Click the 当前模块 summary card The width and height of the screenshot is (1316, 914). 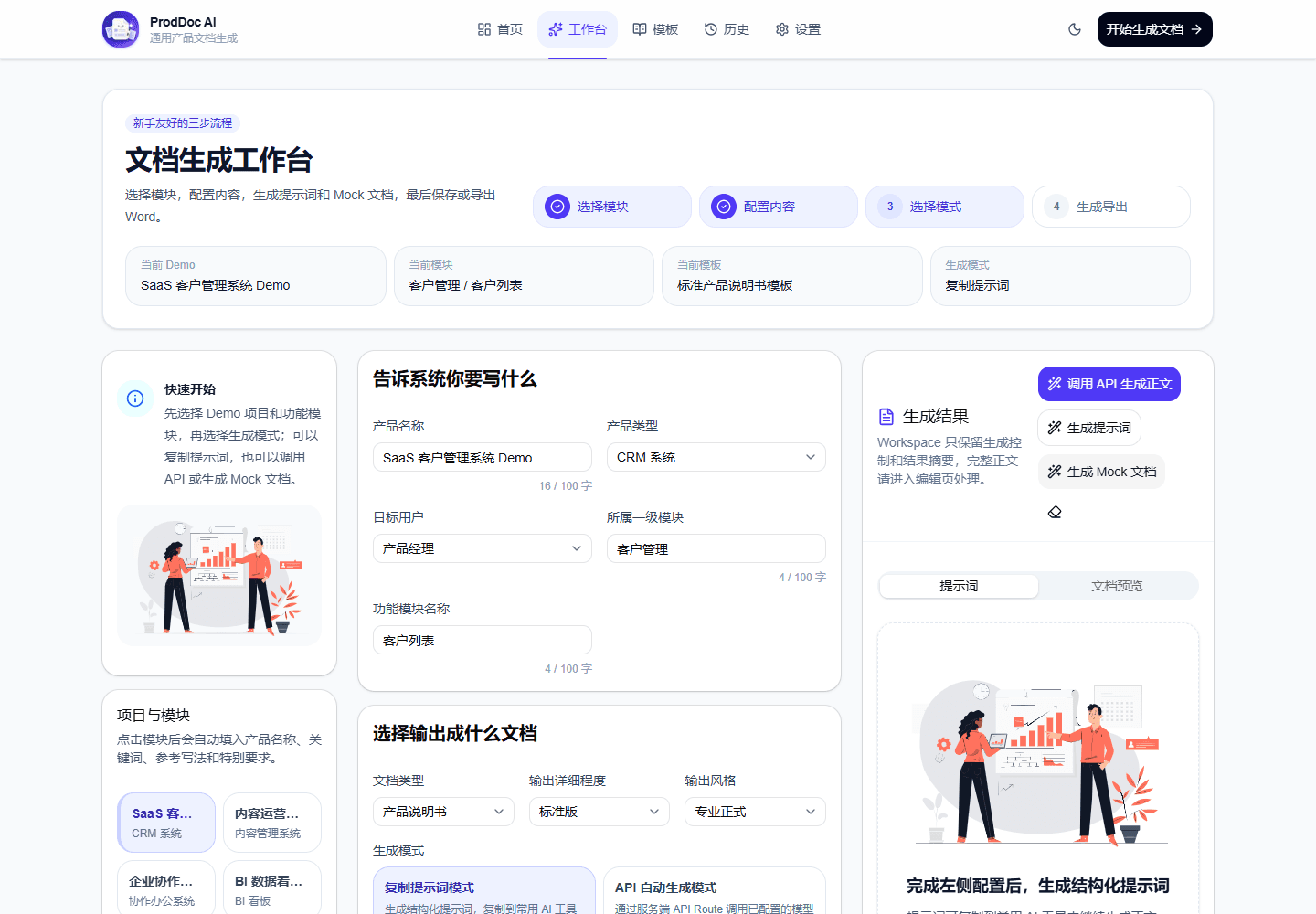pyautogui.click(x=524, y=276)
